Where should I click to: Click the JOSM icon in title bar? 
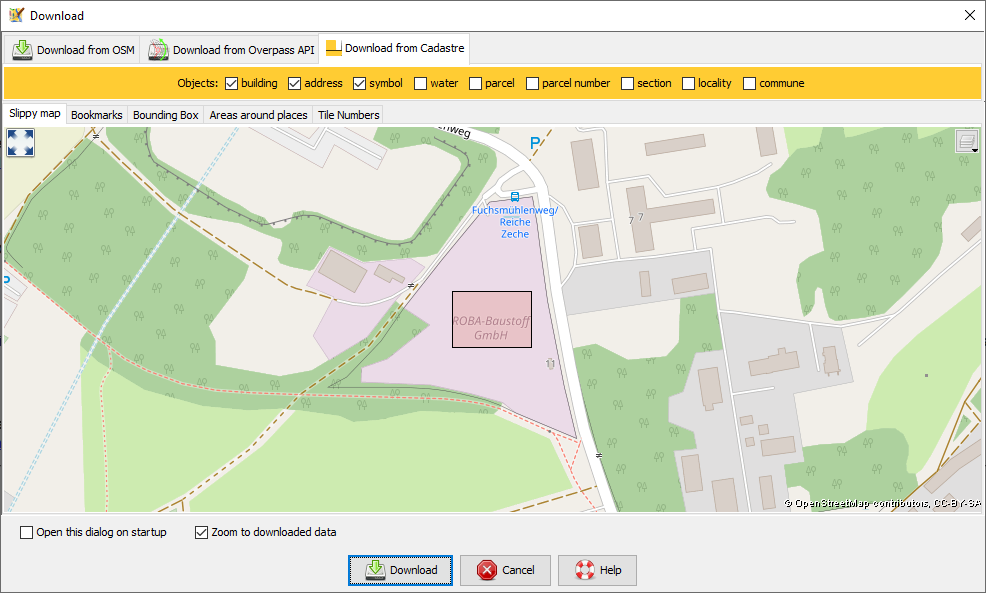point(16,15)
